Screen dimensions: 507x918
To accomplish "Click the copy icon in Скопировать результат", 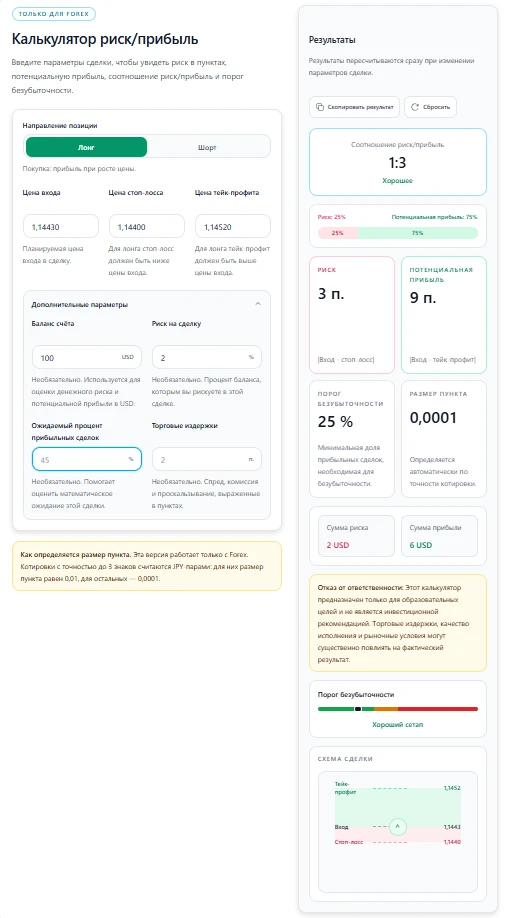I will coord(319,107).
